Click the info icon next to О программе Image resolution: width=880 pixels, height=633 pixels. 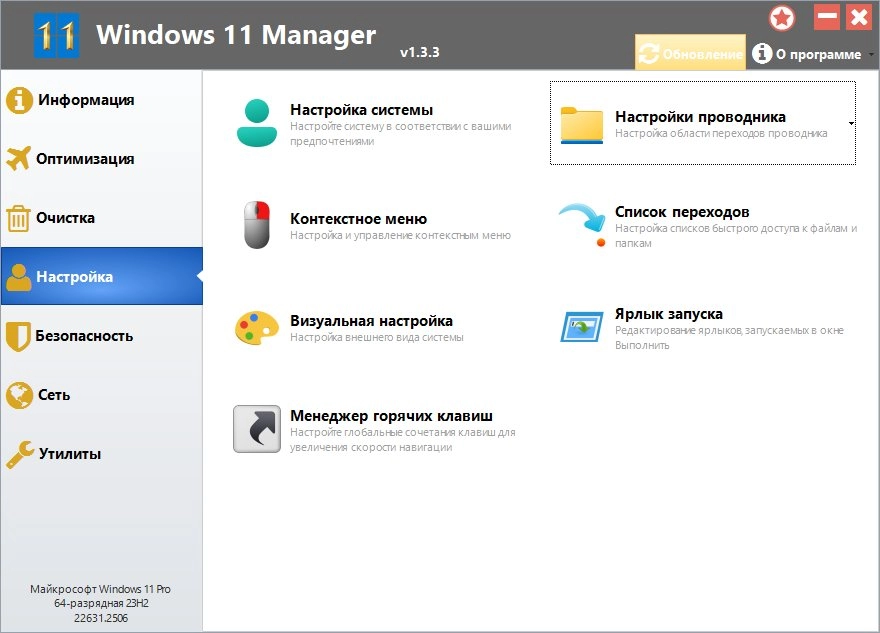762,54
